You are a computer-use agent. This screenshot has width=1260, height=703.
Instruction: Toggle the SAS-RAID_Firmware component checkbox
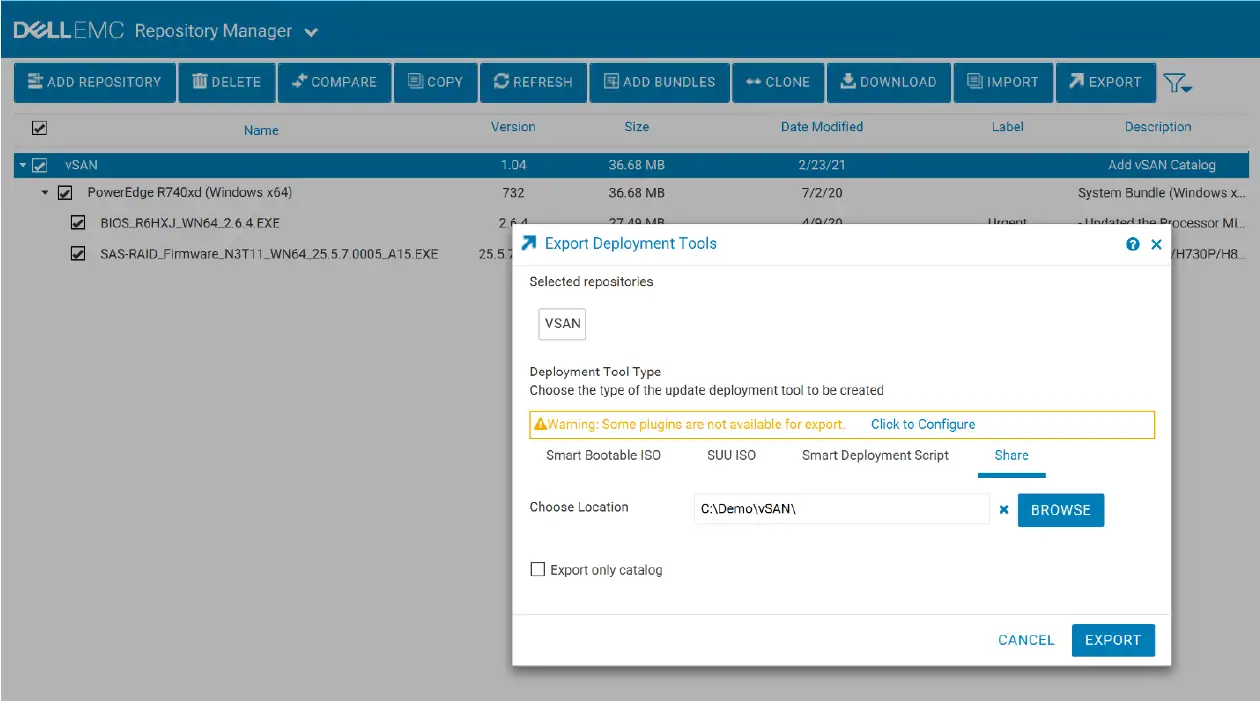point(77,253)
